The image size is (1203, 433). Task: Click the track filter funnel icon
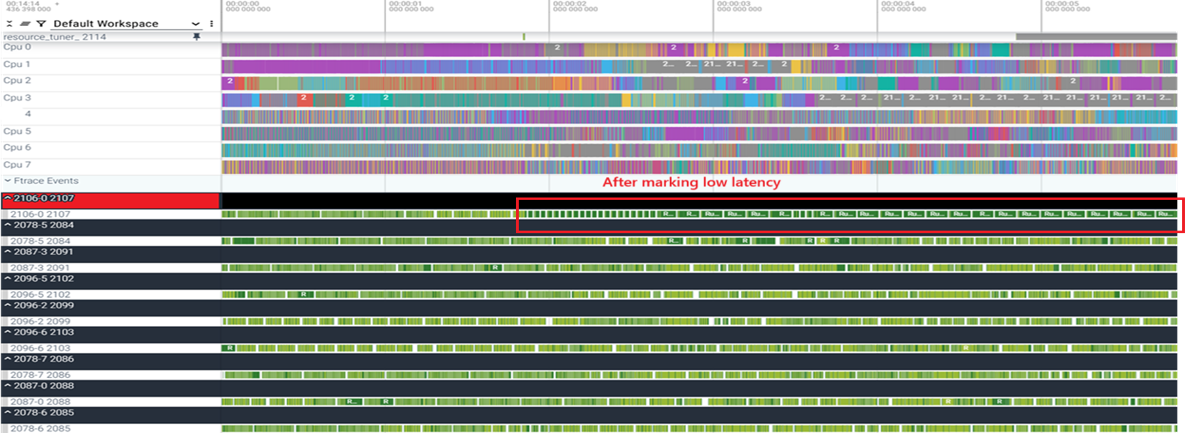[41, 23]
